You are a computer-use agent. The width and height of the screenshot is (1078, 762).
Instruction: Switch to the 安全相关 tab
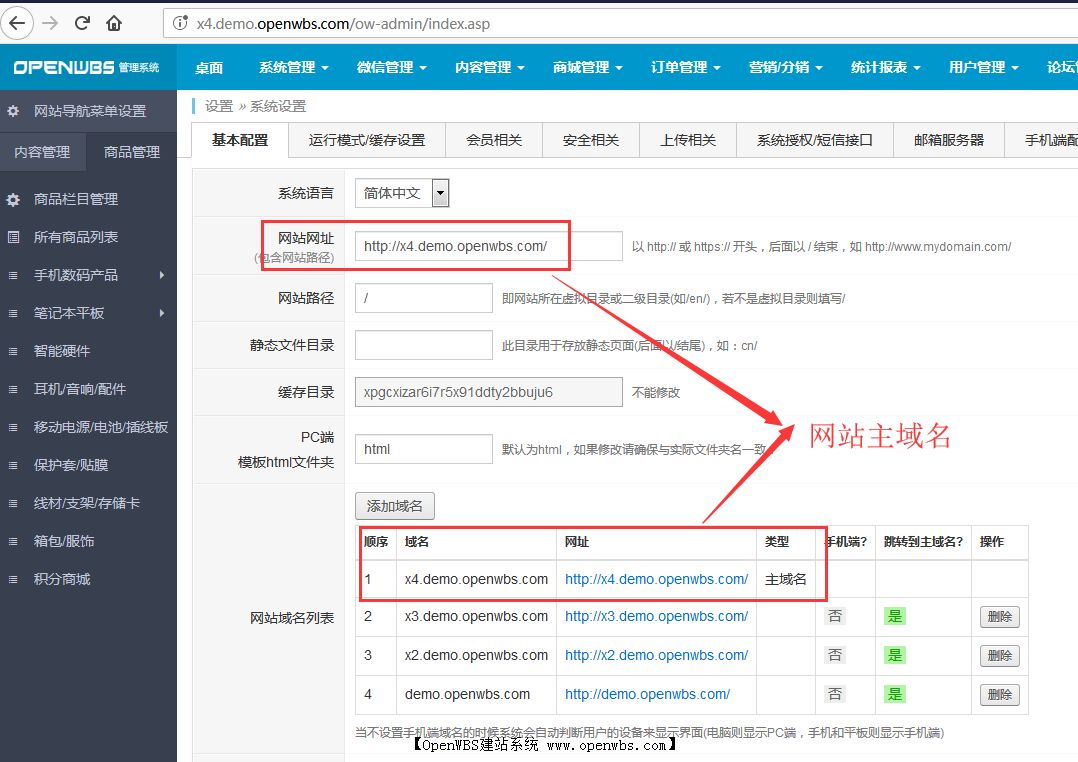590,140
